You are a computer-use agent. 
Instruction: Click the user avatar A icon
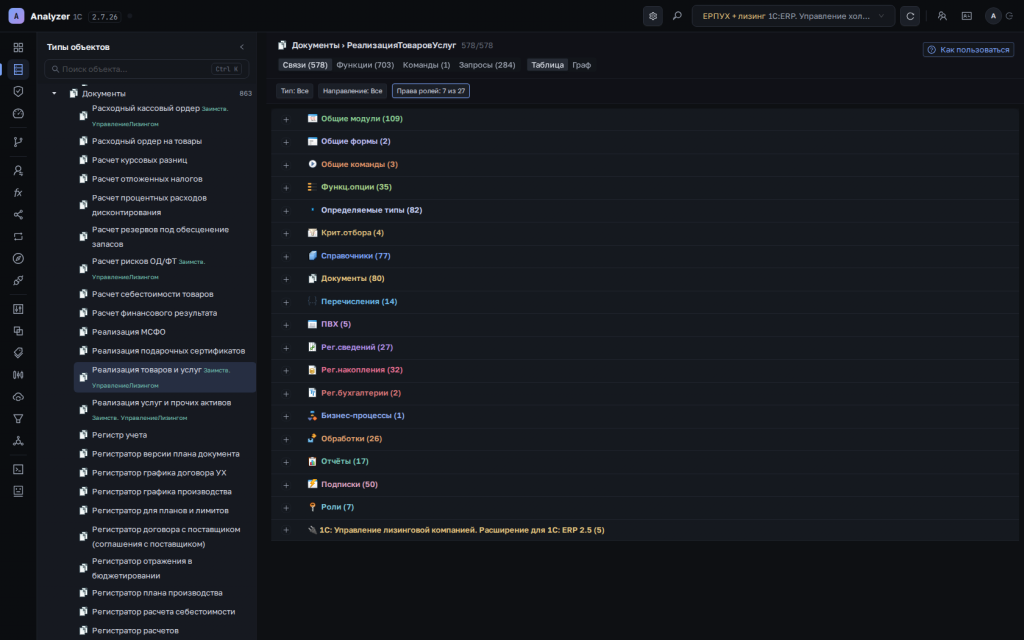(993, 16)
